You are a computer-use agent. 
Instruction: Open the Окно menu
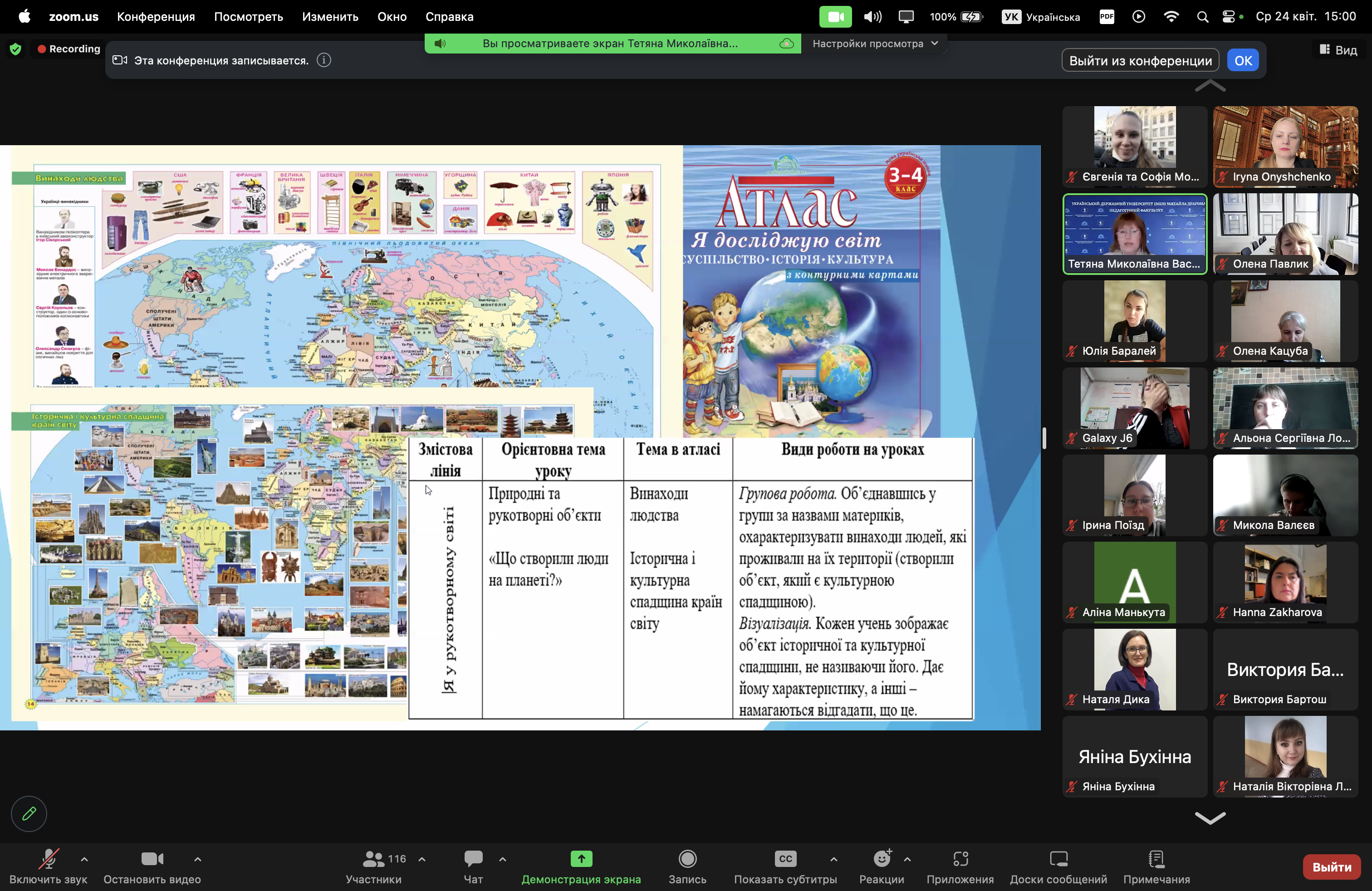coord(392,16)
